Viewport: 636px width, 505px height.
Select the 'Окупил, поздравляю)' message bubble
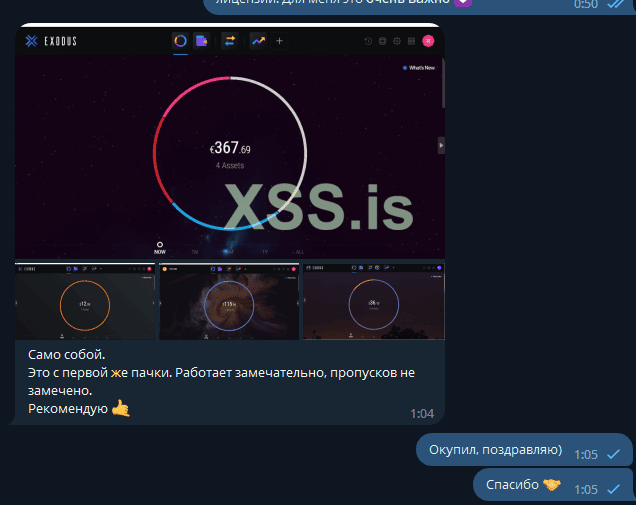point(524,450)
